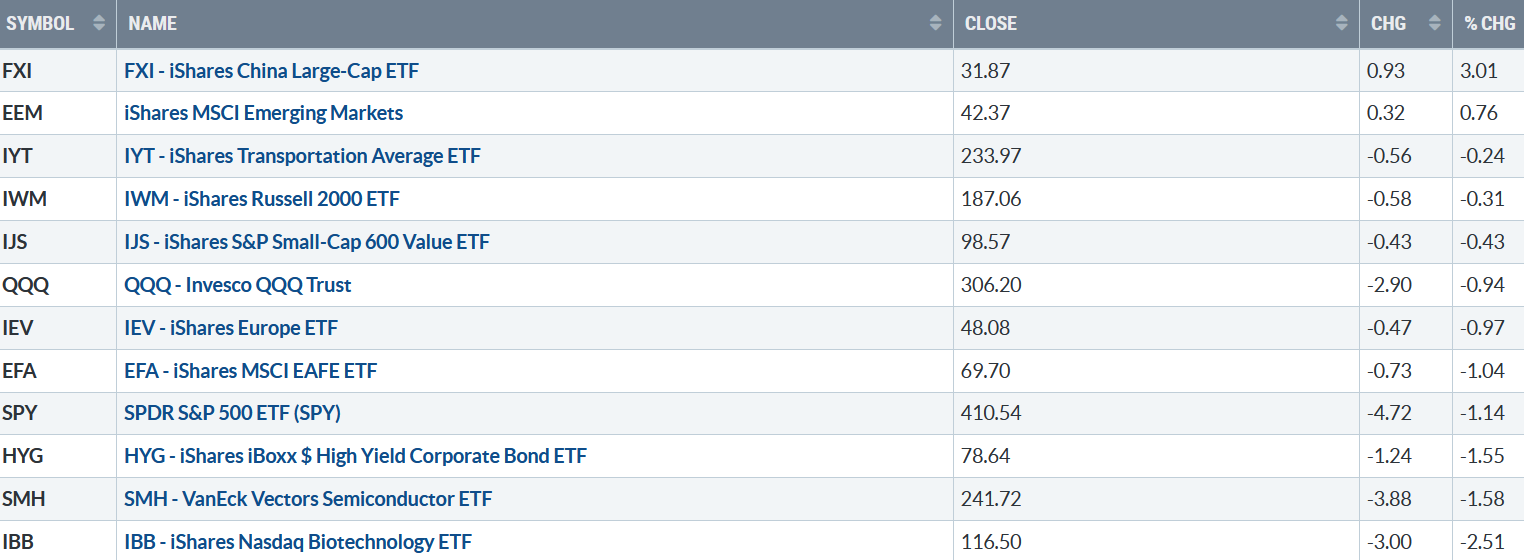
Task: Open IWM - iShares Russell 2000 ETF
Action: click(x=262, y=199)
